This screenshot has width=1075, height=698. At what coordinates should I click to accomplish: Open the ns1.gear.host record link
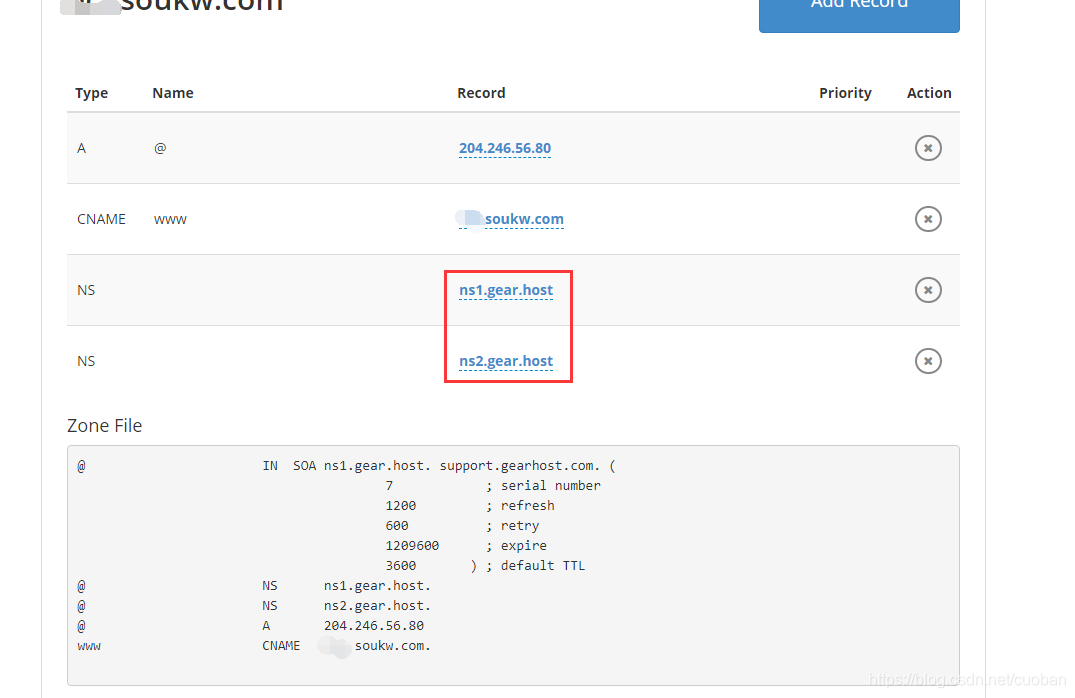point(506,290)
